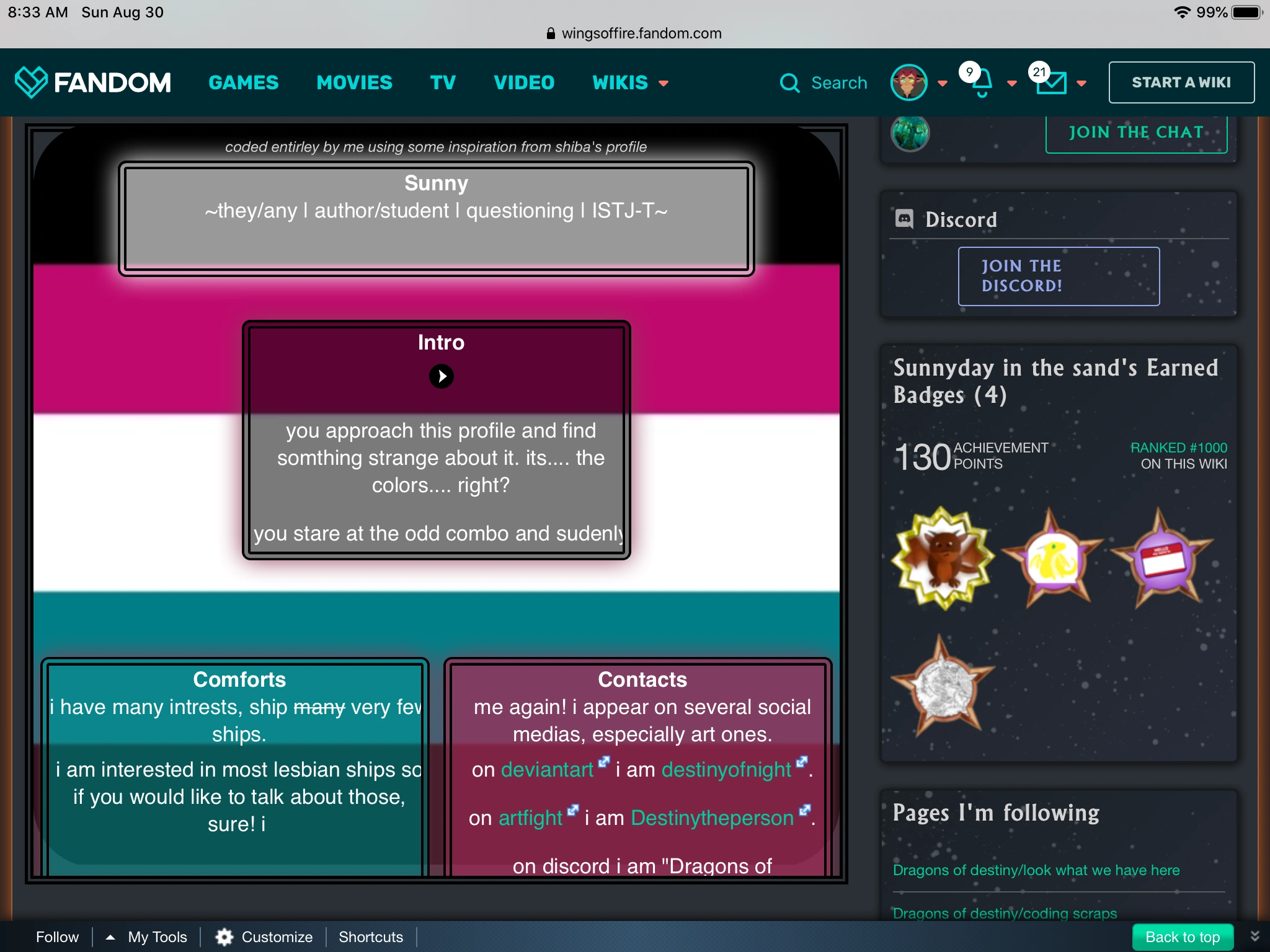Open the notifications bell icon
This screenshot has width=1270, height=952.
(x=982, y=84)
